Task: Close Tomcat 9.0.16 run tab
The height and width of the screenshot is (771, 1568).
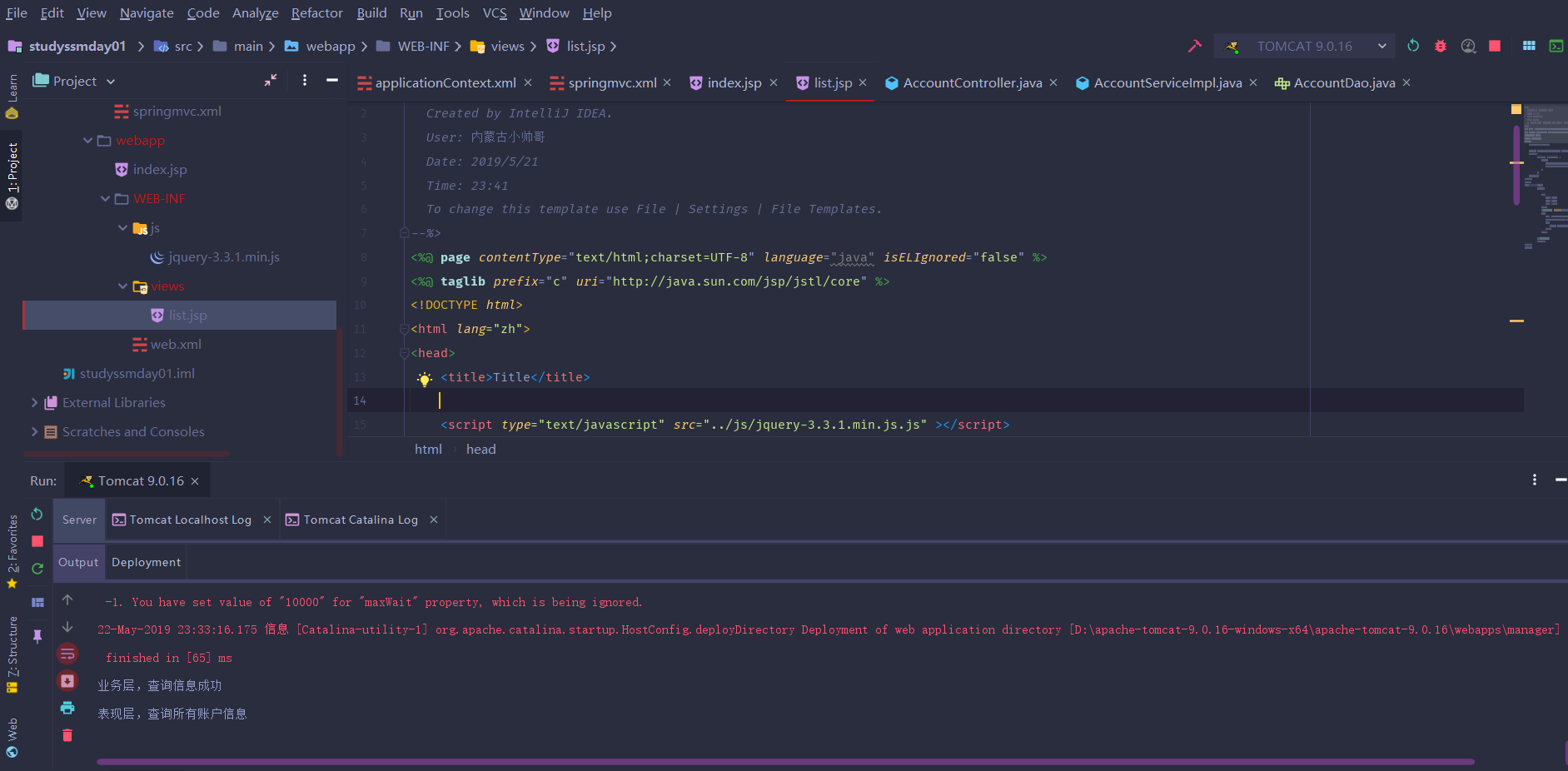Action: (195, 480)
